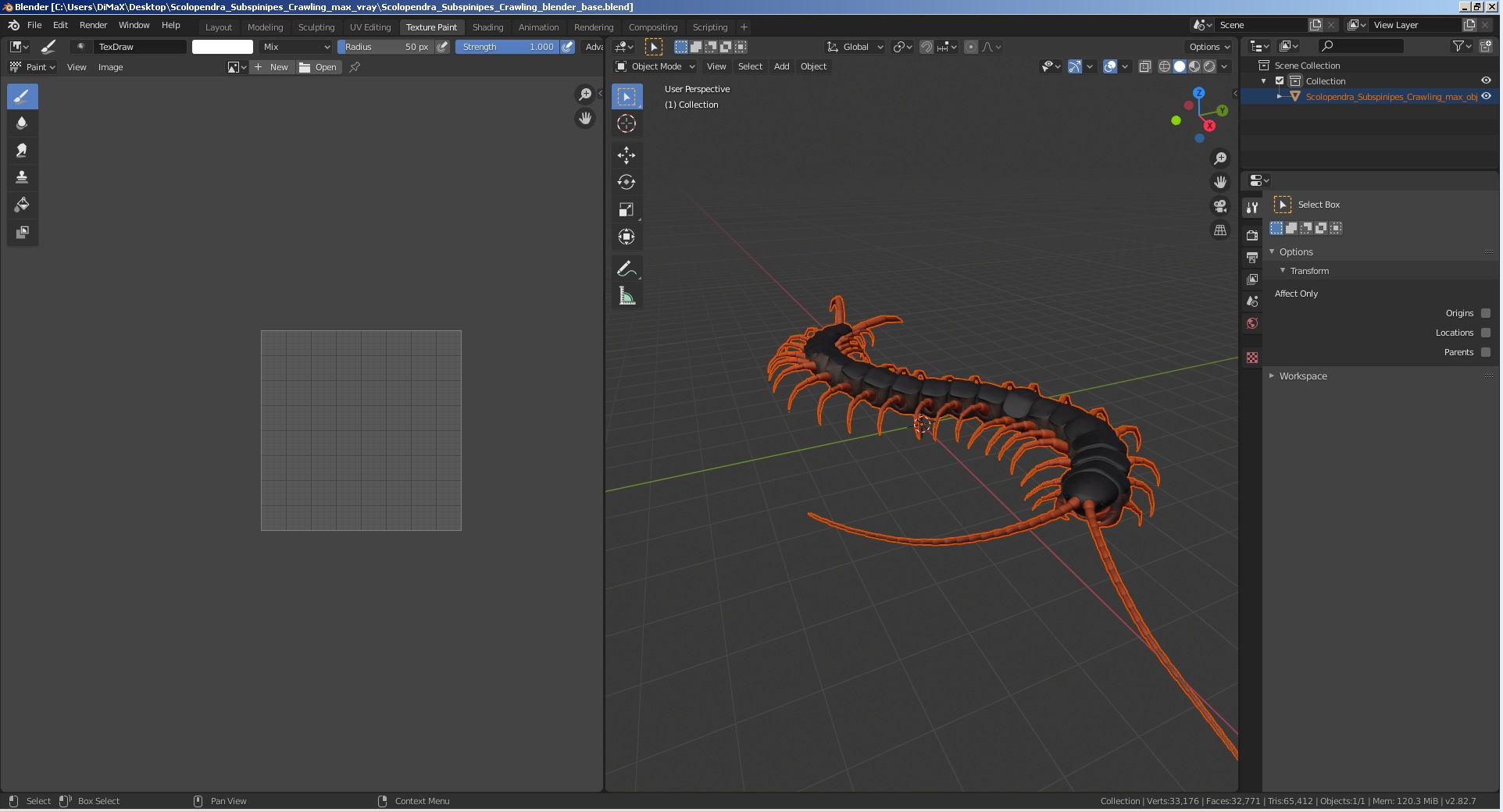The width and height of the screenshot is (1503, 812).
Task: Click the viewport zoom magnifier icon
Action: point(1219,158)
